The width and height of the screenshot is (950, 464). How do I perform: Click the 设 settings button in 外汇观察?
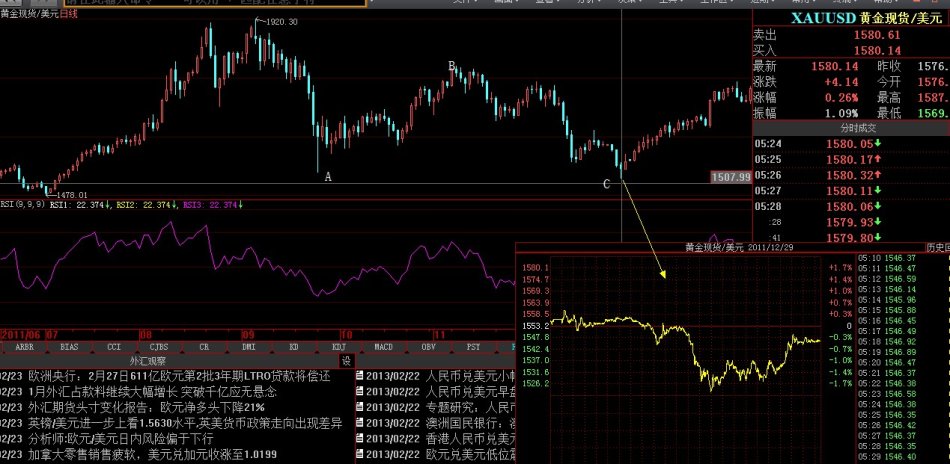click(347, 361)
